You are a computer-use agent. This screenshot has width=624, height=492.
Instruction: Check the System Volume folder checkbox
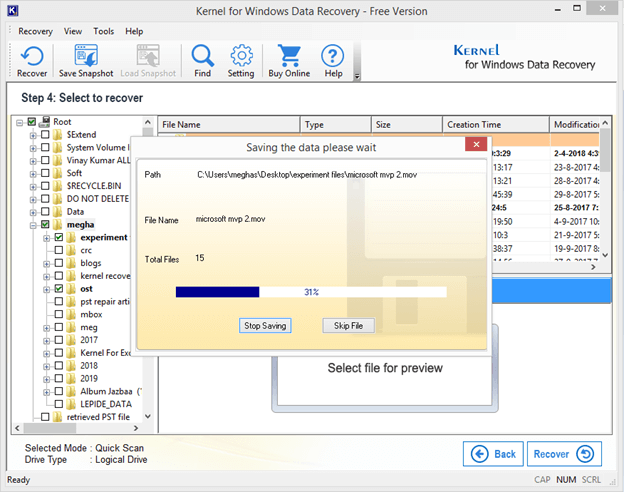tap(45, 147)
